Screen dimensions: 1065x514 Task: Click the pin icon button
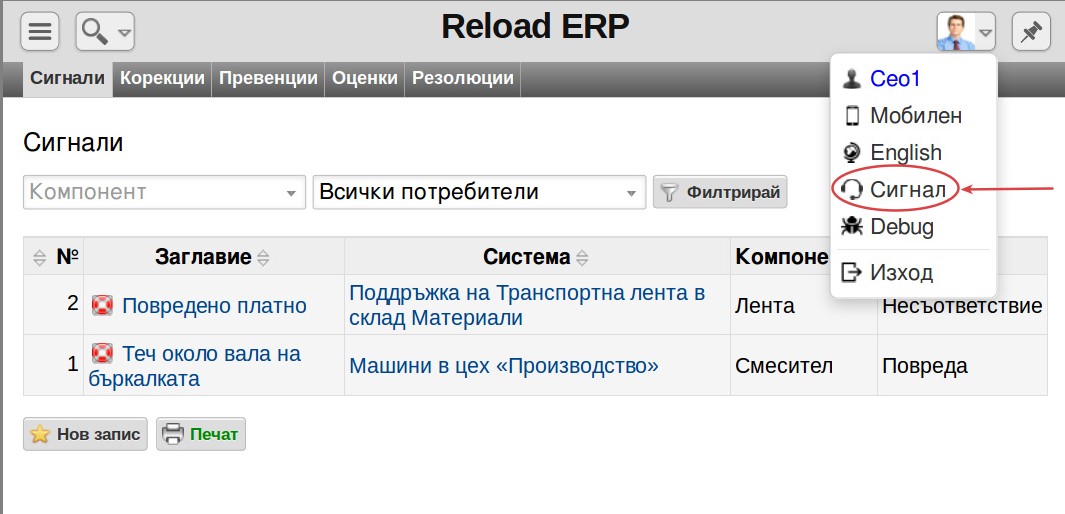click(x=1031, y=31)
